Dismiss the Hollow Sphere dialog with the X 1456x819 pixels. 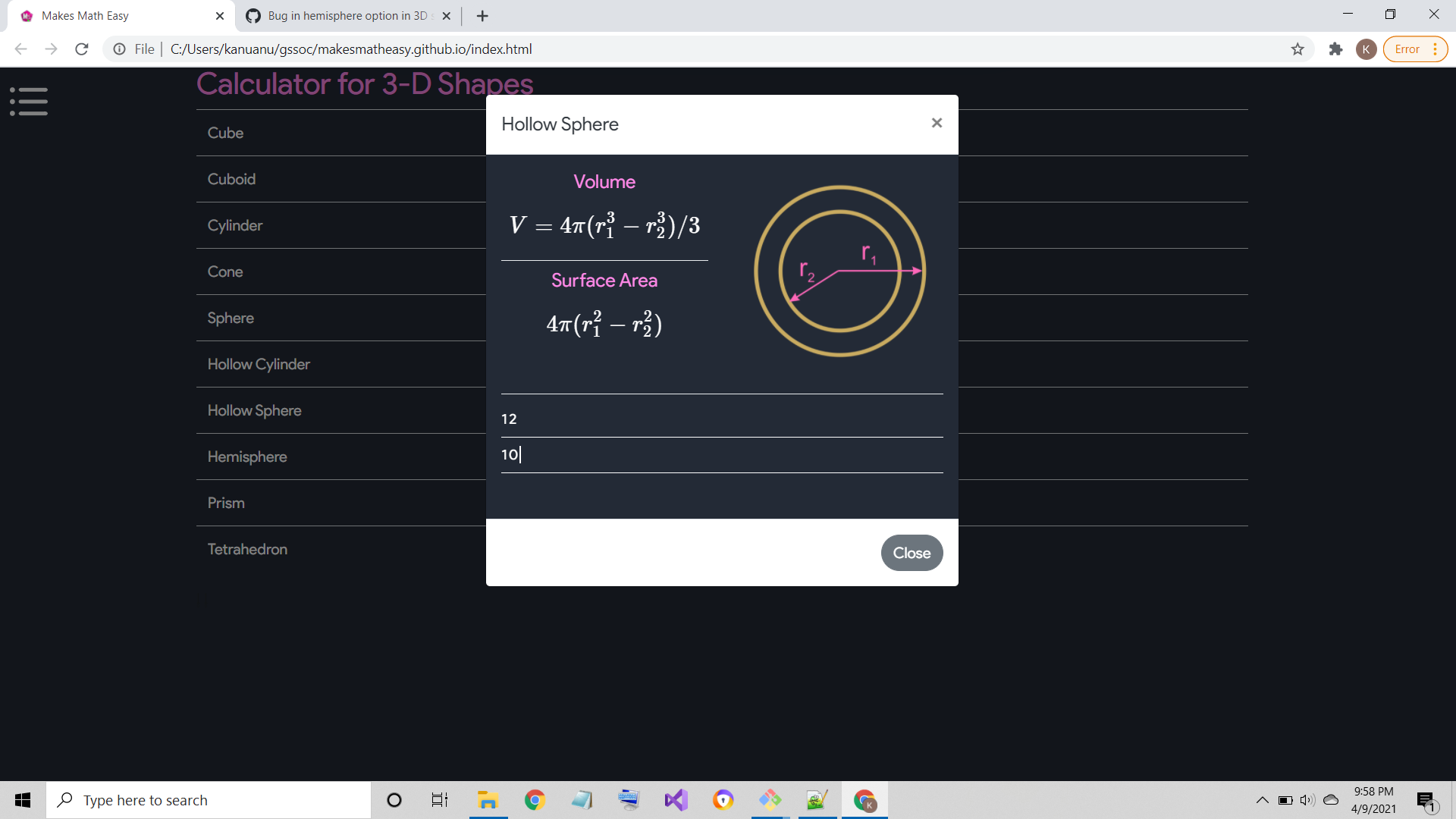(x=937, y=123)
